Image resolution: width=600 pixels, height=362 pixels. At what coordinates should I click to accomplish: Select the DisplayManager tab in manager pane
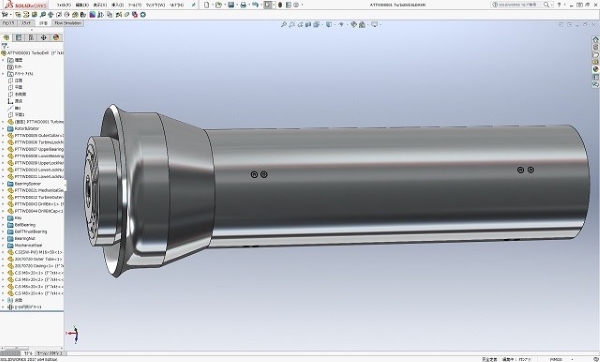(x=56, y=38)
